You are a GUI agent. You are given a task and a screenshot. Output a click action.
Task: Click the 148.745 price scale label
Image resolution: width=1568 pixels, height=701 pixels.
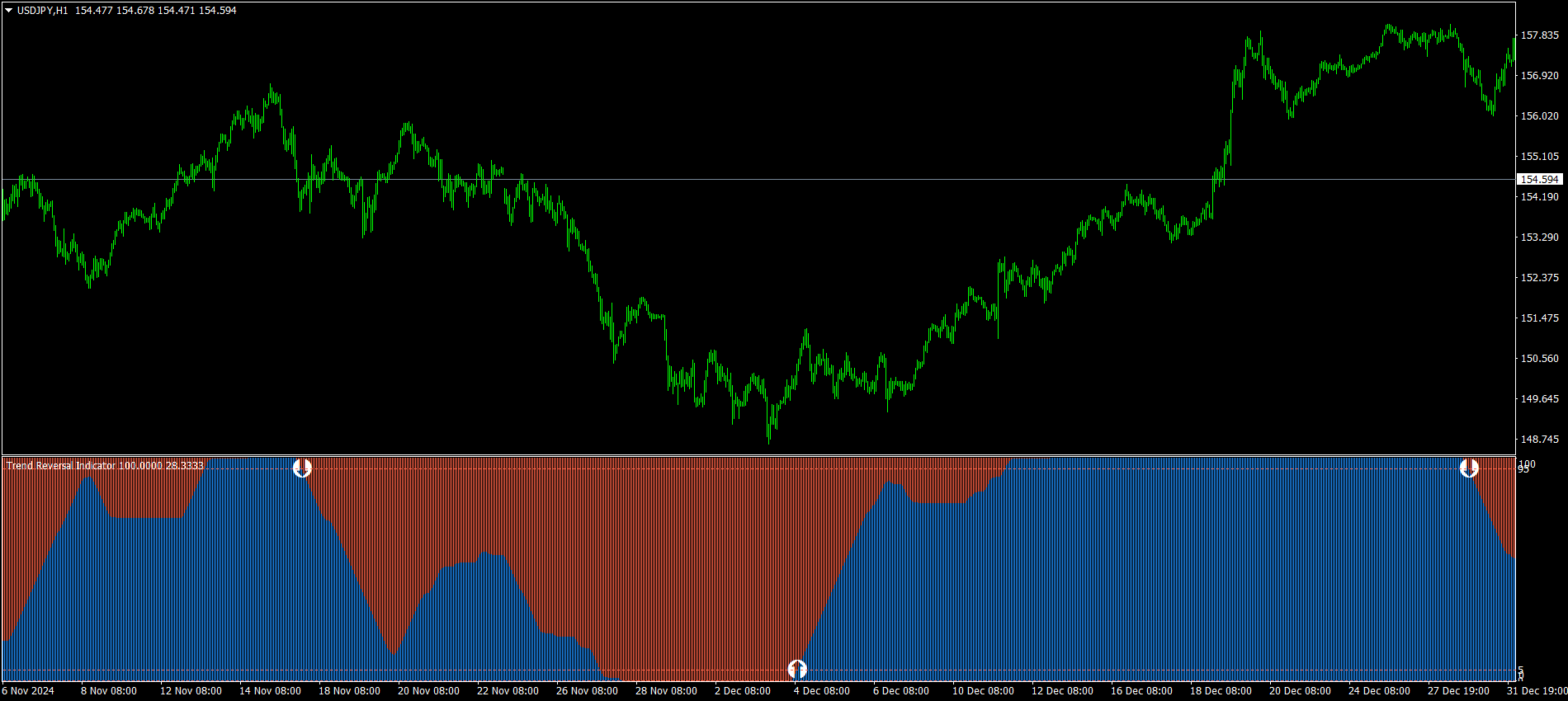coord(1539,440)
